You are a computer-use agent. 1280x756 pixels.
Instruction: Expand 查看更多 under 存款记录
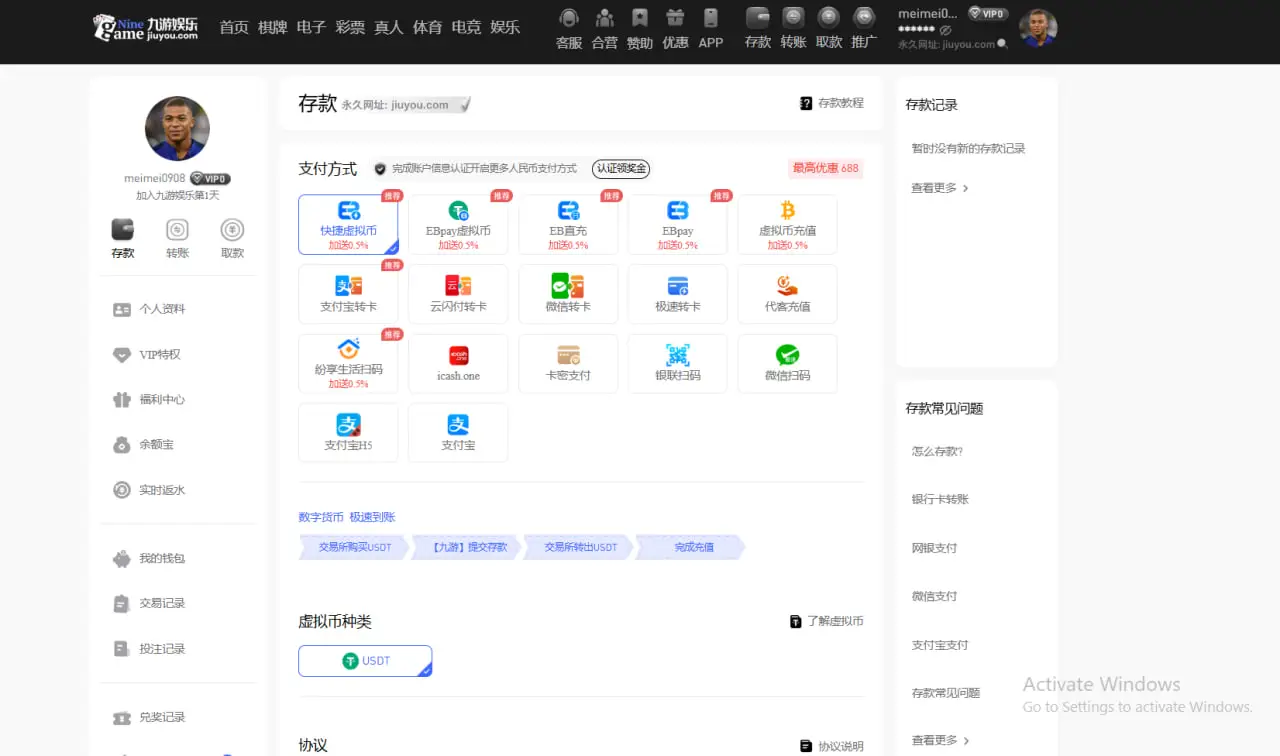939,188
